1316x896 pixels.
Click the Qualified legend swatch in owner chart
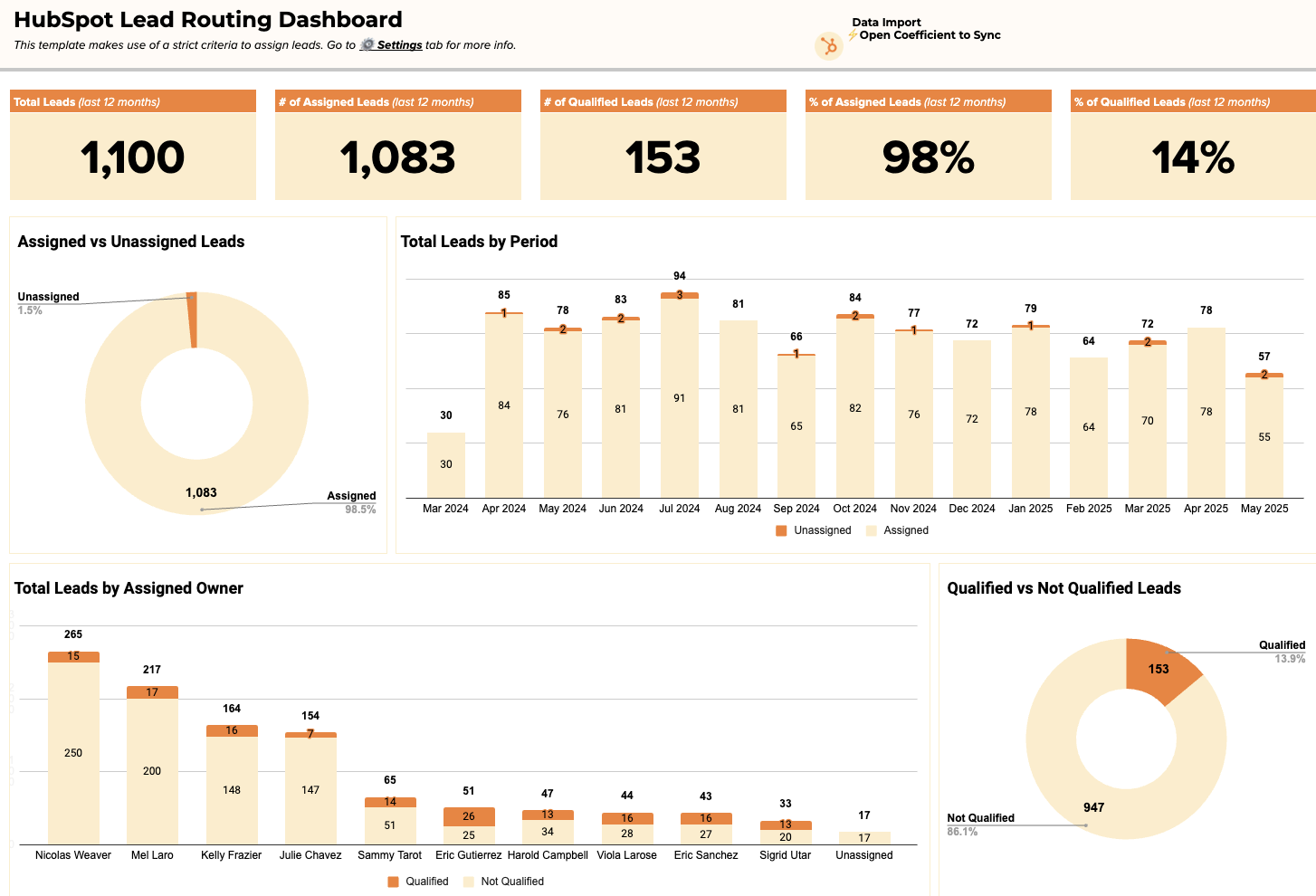point(393,882)
